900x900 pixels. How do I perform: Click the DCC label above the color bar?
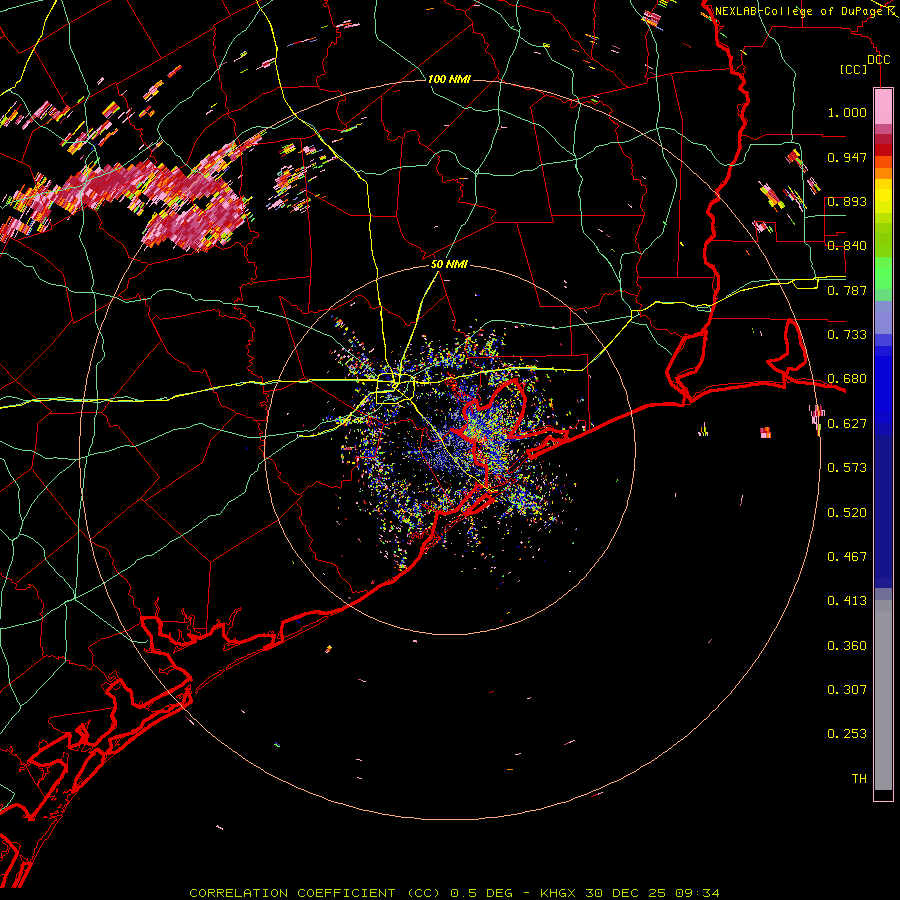[878, 60]
